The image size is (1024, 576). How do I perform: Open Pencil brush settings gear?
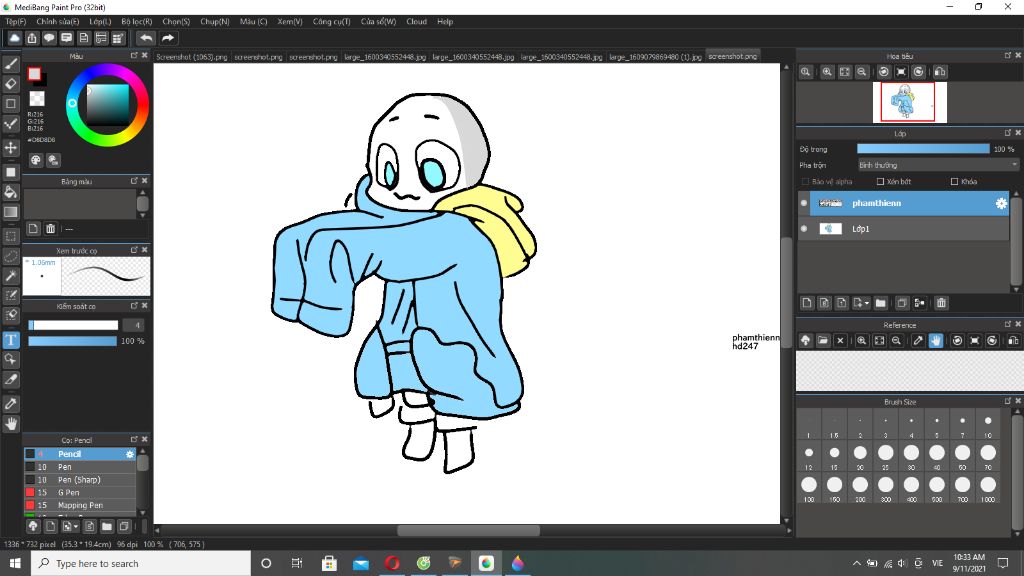click(x=130, y=454)
